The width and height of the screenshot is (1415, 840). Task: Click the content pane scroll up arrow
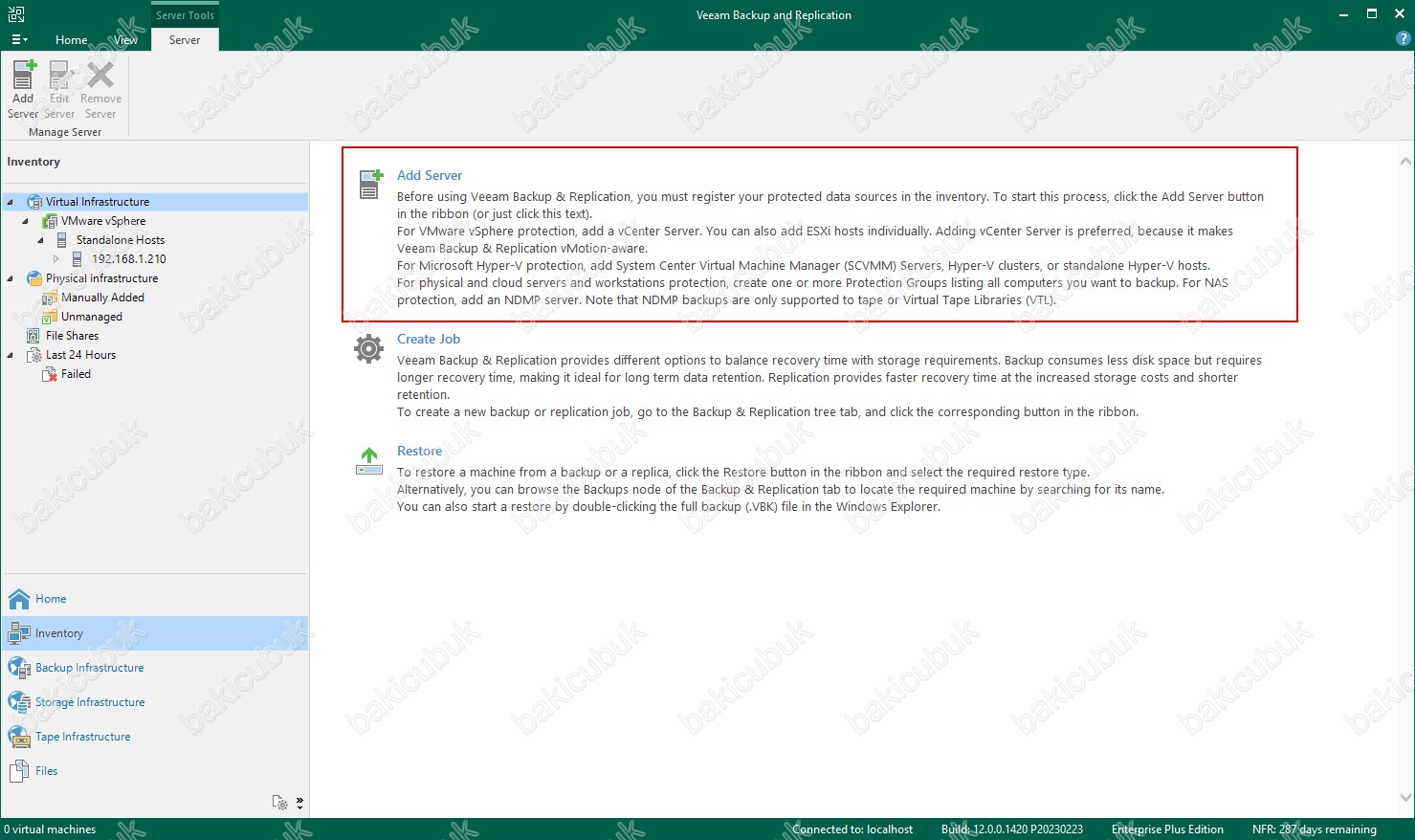click(1404, 163)
